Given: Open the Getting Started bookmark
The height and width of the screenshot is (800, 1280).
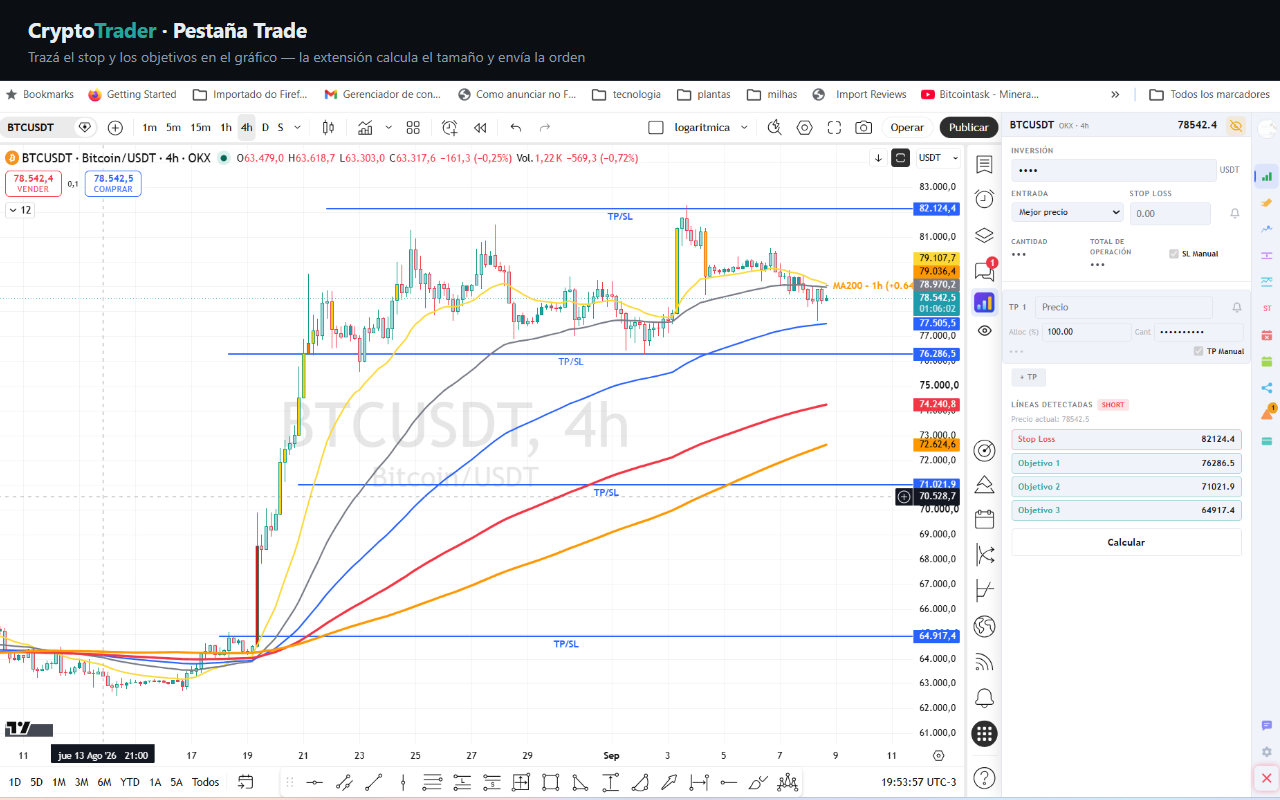Looking at the screenshot, I should [132, 94].
